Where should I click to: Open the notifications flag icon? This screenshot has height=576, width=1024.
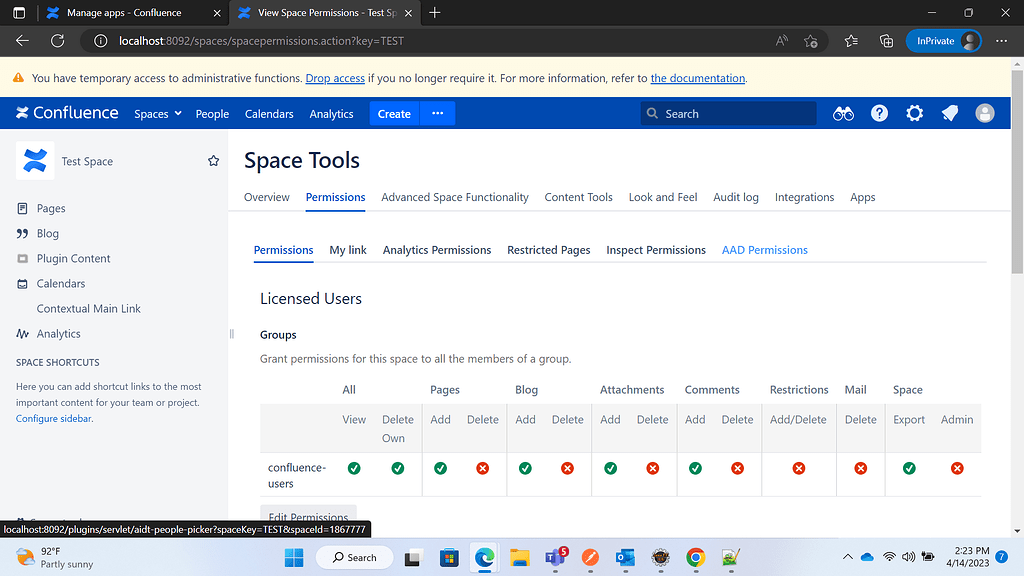pyautogui.click(x=949, y=113)
